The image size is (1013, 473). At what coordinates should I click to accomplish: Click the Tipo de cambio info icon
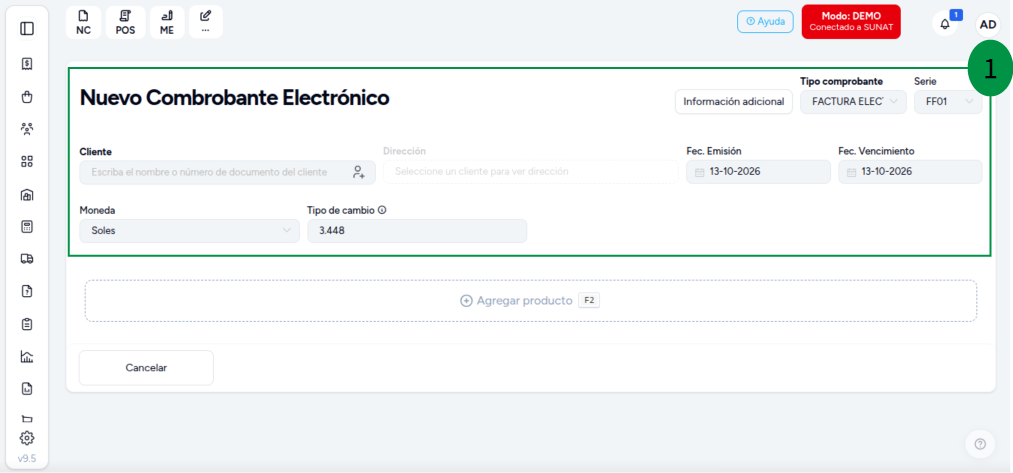pos(382,210)
